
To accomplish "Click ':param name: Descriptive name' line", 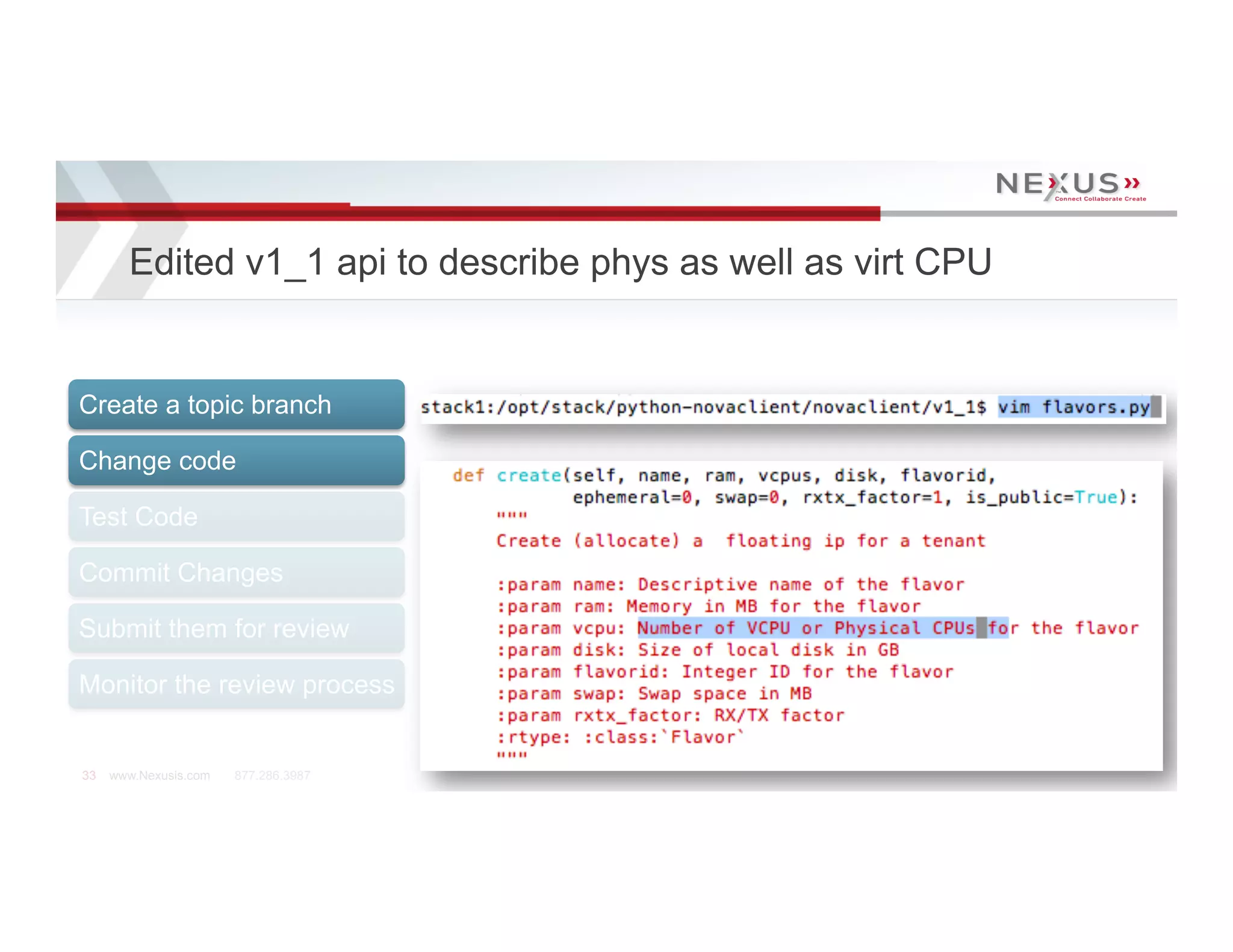I will click(x=730, y=584).
